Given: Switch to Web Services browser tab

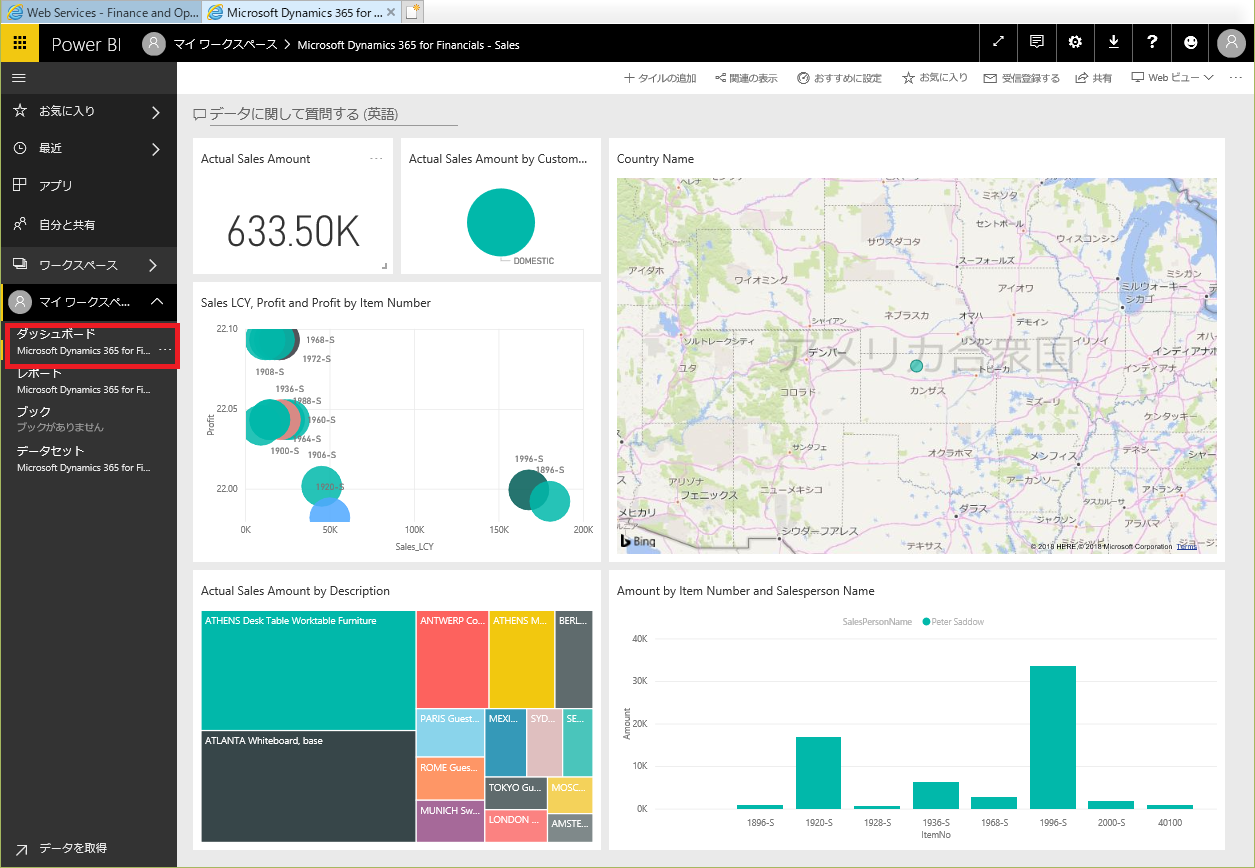Looking at the screenshot, I should pyautogui.click(x=103, y=12).
